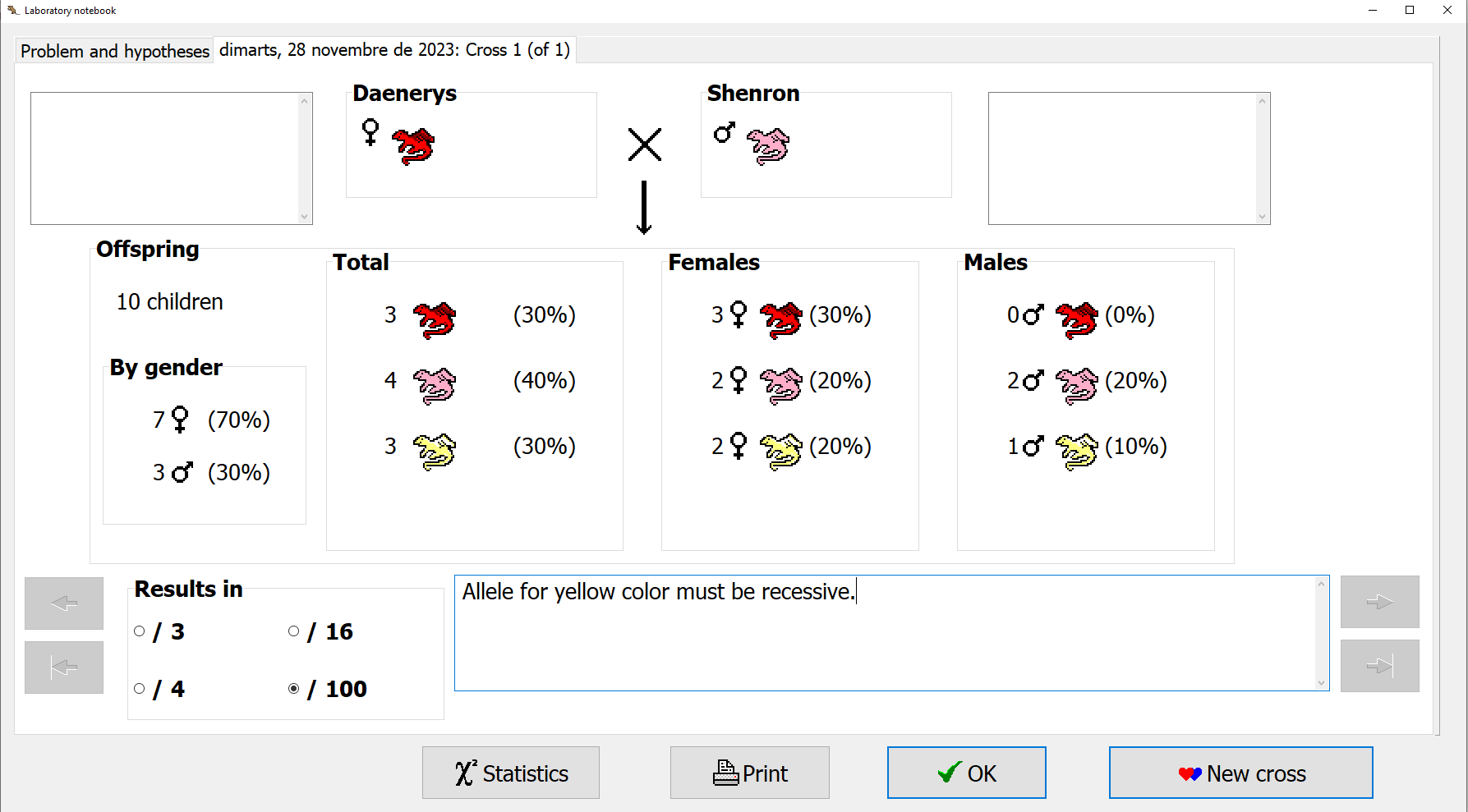This screenshot has height=812, width=1468.
Task: Select the '/ 3' results radio button
Action: coord(140,631)
